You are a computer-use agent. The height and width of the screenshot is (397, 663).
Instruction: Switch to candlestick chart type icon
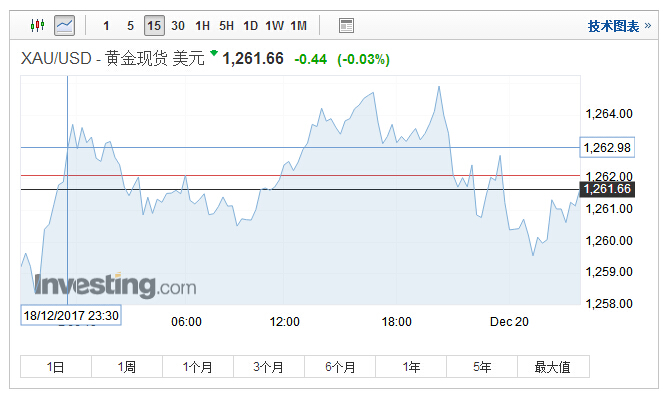click(x=37, y=25)
